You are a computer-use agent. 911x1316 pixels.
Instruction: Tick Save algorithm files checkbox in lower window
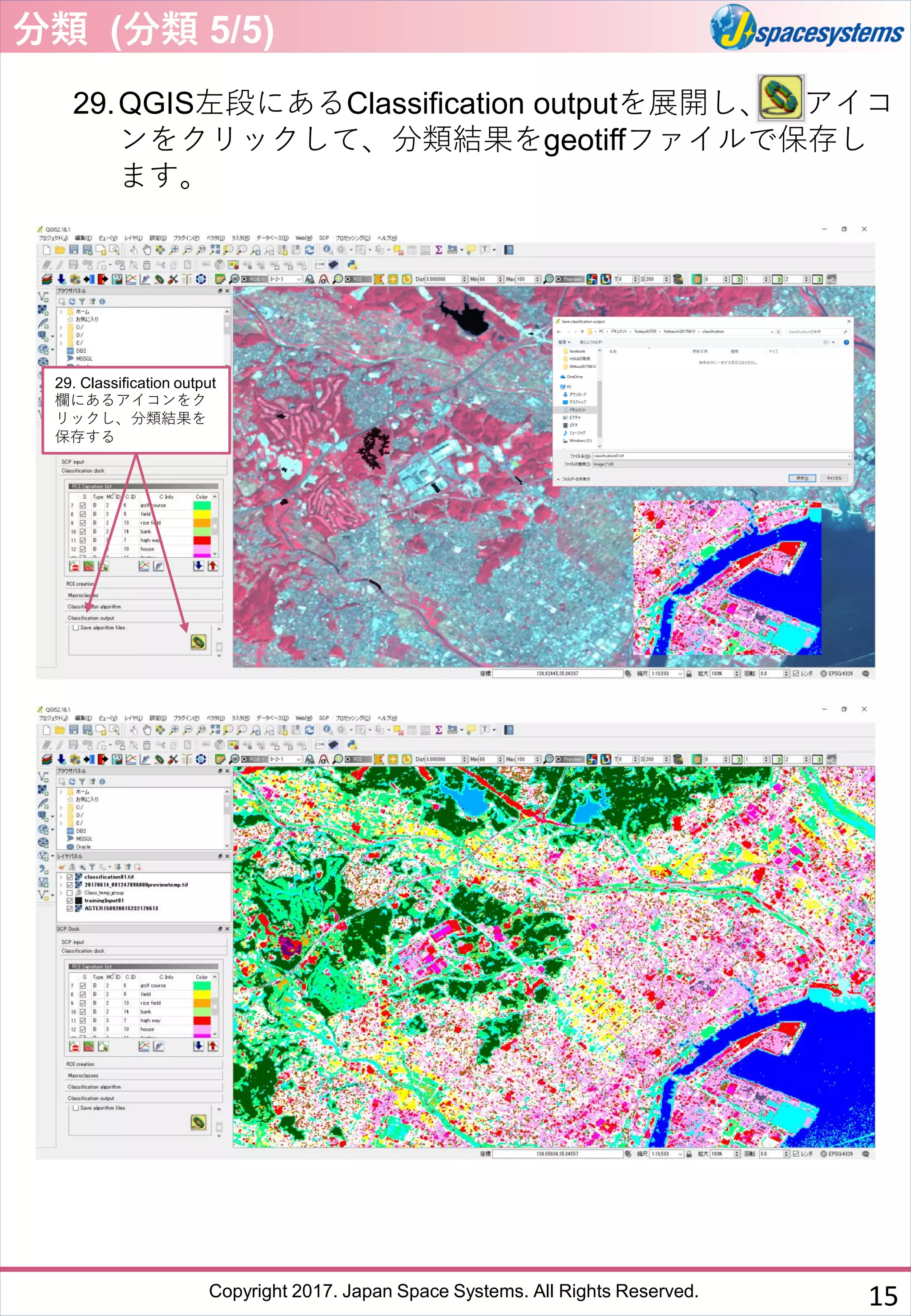click(75, 1108)
